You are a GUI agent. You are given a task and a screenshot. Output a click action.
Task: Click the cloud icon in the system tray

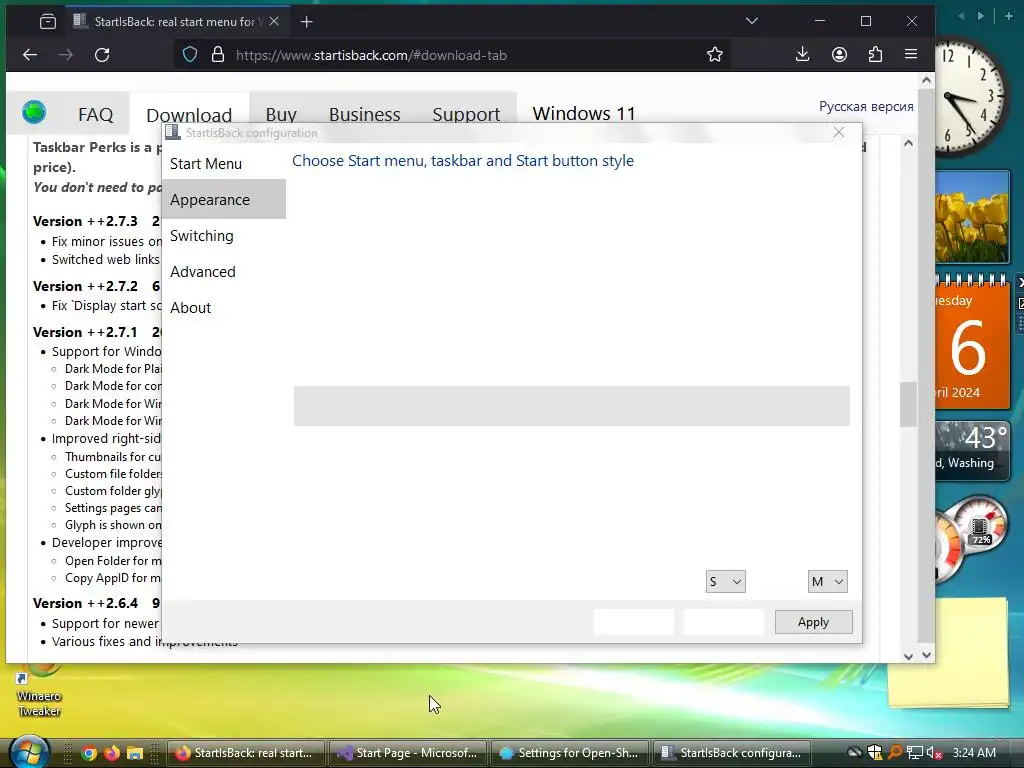click(x=854, y=752)
